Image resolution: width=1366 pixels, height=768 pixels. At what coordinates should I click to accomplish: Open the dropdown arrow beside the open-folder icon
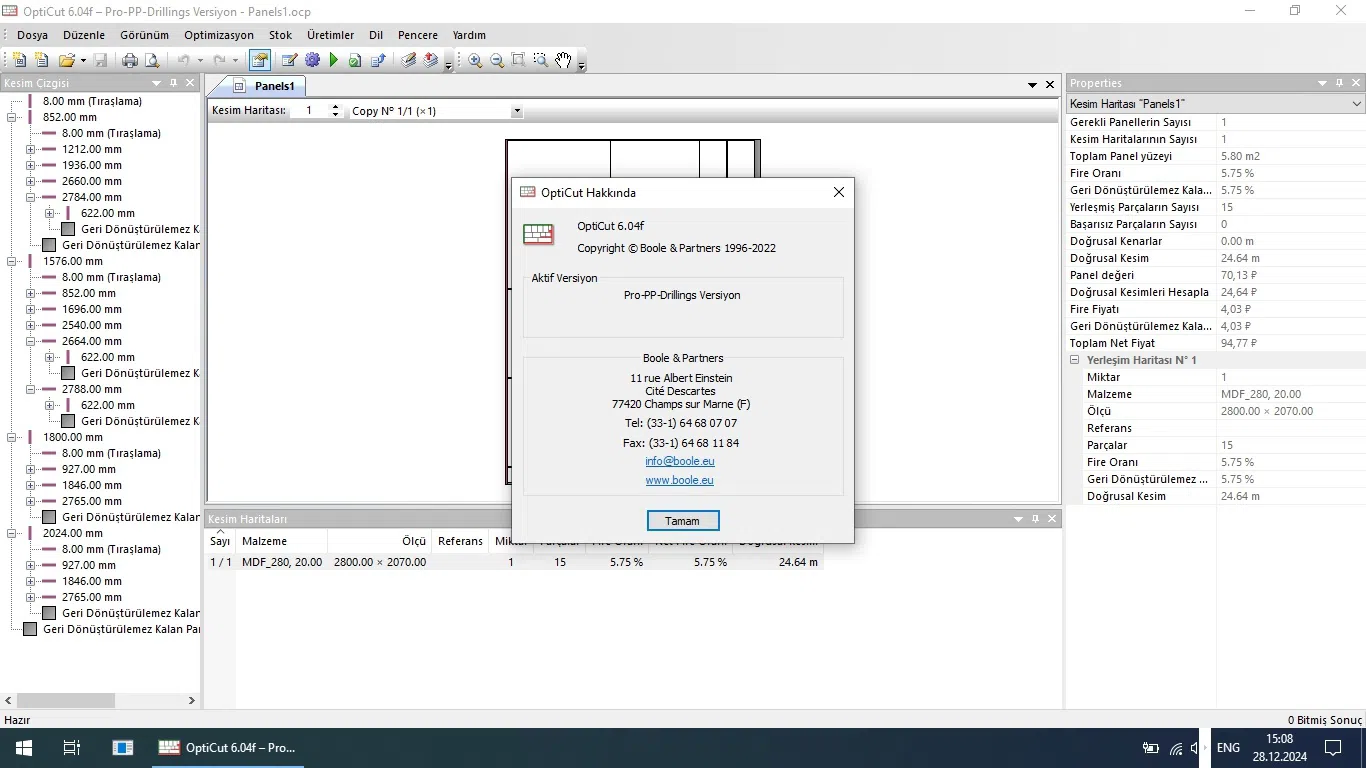tap(83, 61)
